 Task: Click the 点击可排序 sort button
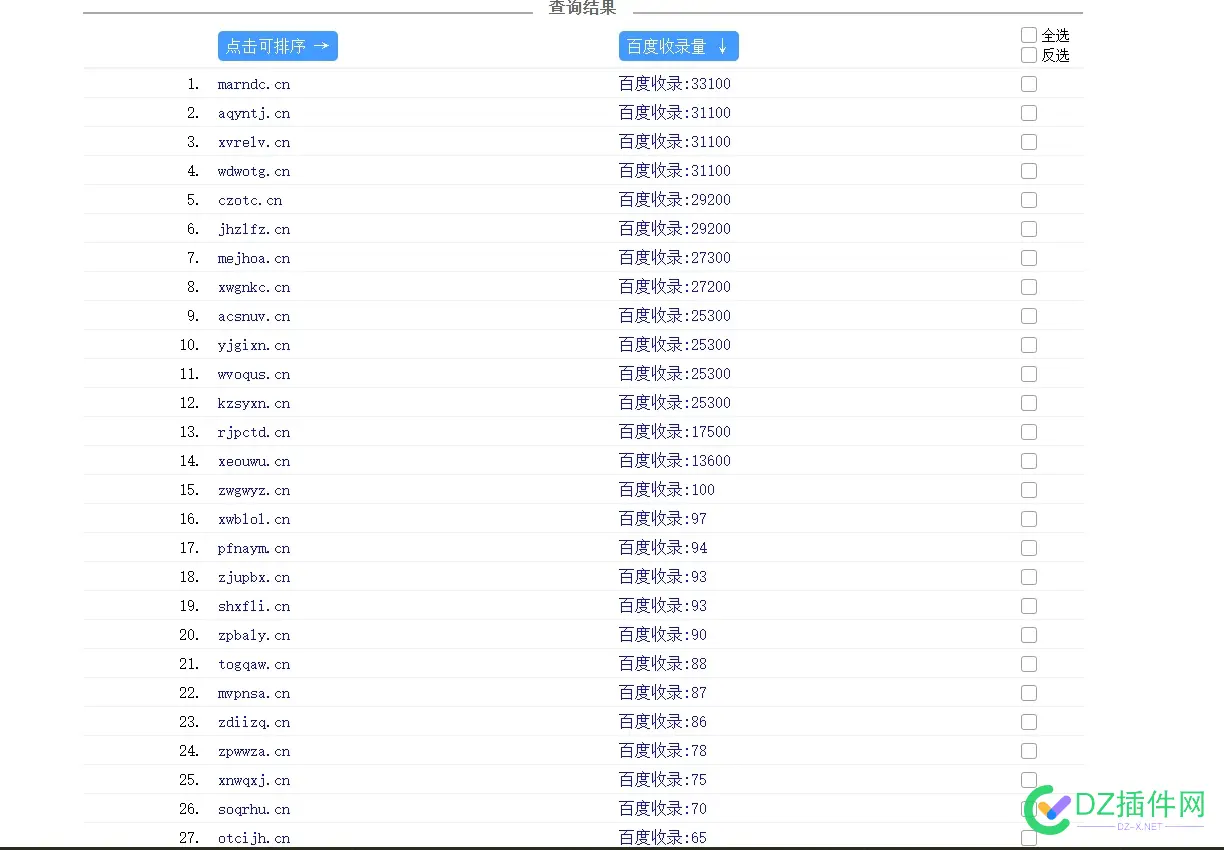pyautogui.click(x=277, y=46)
